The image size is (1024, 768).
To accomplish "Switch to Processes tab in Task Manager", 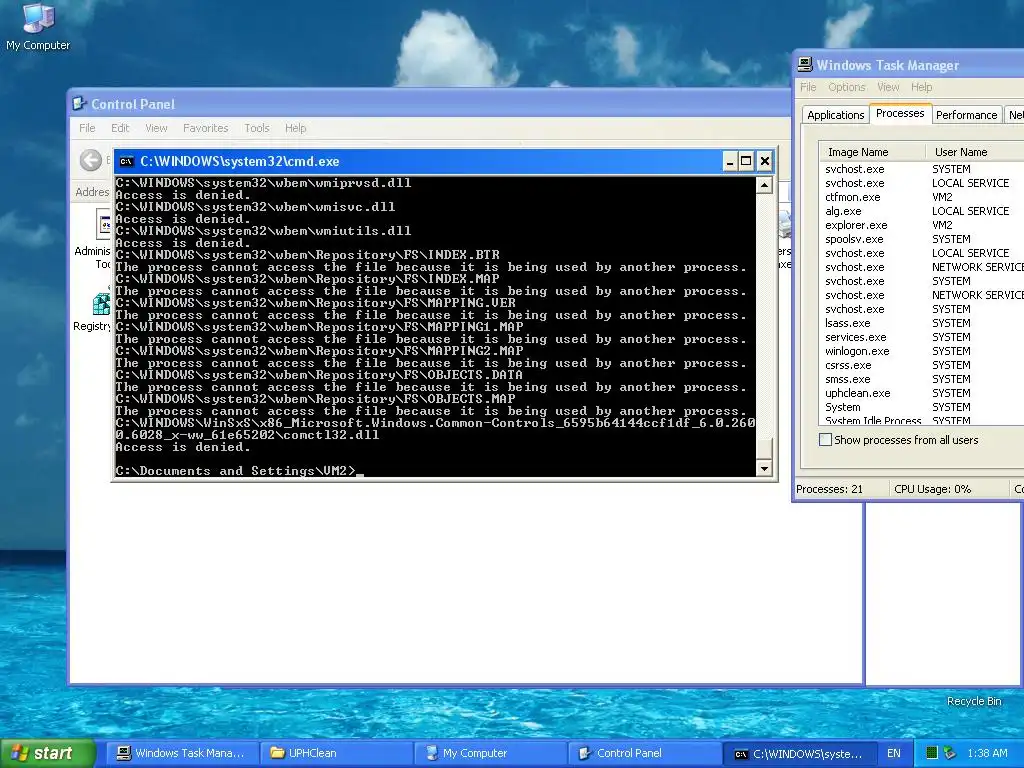I will tap(900, 113).
